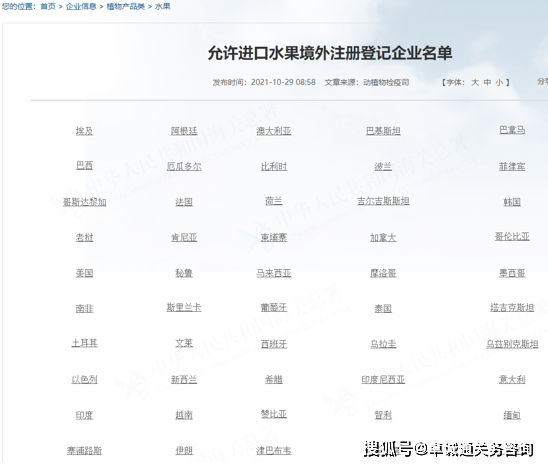This screenshot has height=466, width=548.
Task: Set font size to 大
Action: point(475,83)
